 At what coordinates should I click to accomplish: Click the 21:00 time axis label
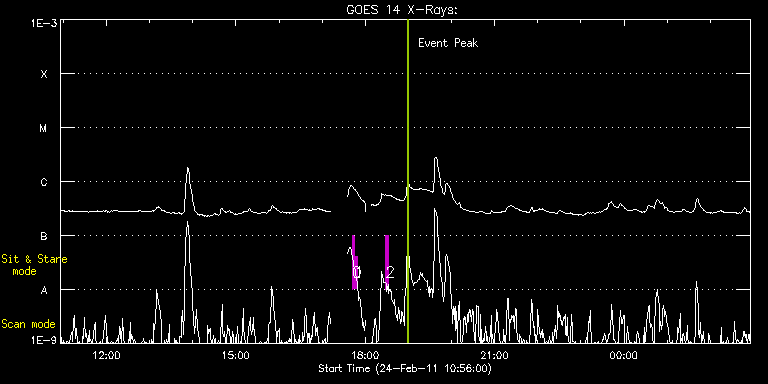click(x=494, y=355)
